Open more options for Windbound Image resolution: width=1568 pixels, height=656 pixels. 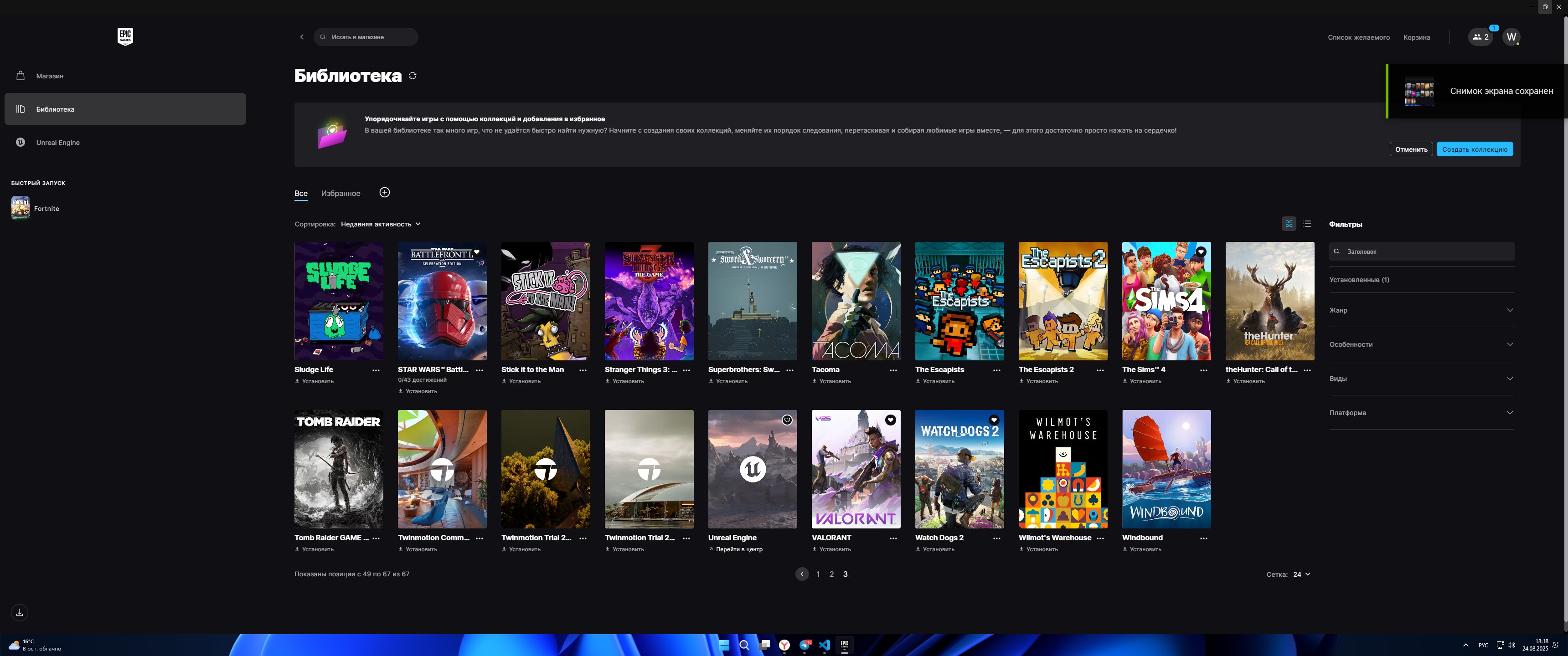click(x=1203, y=538)
